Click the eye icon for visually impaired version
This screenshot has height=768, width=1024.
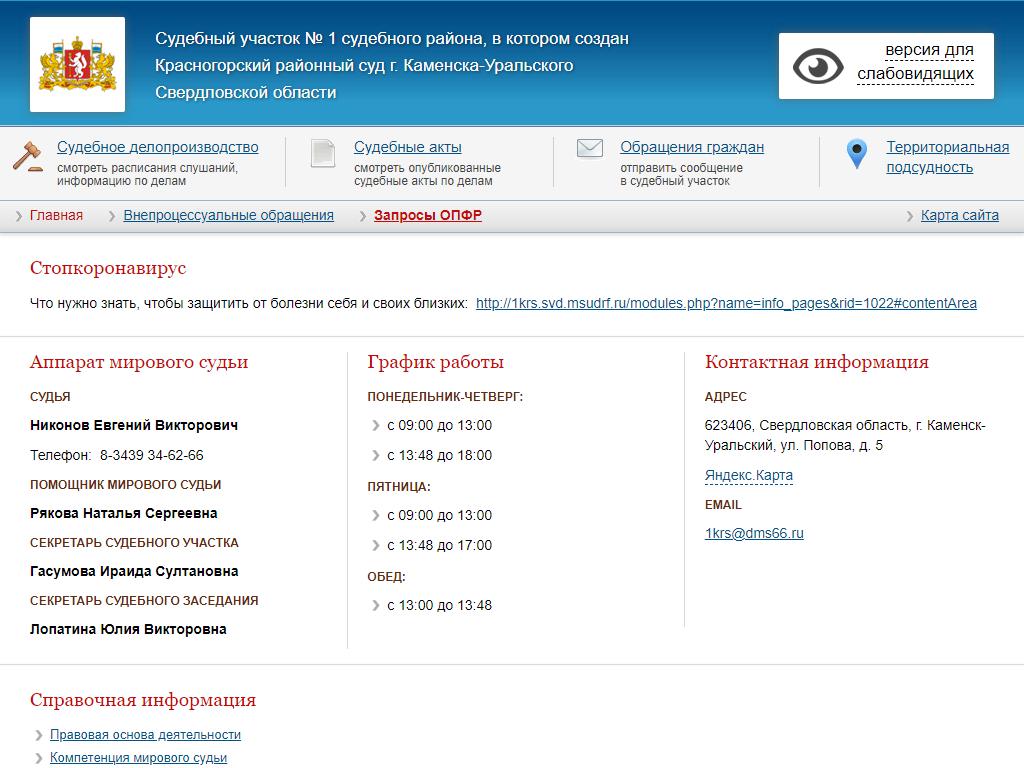[x=818, y=66]
